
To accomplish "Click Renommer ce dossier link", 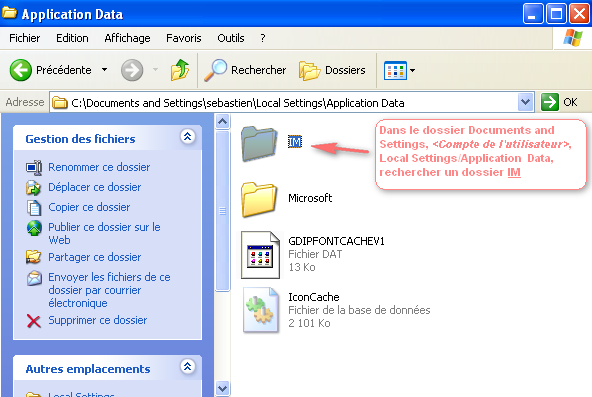I will 99,167.
